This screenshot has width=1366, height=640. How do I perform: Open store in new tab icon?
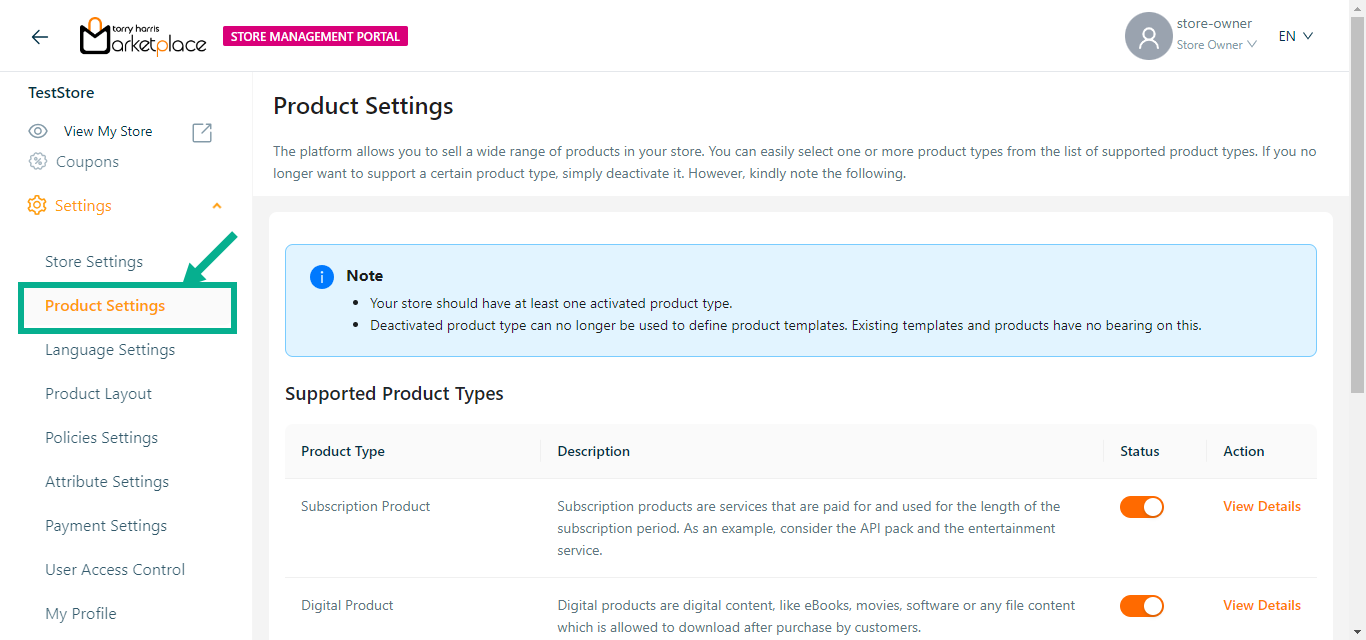202,132
